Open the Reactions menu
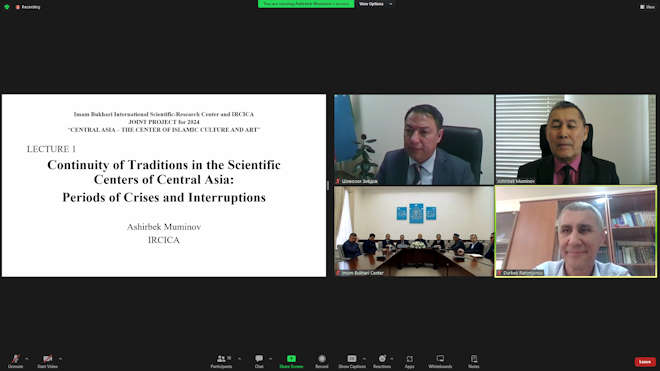This screenshot has height=371, width=660. (382, 361)
